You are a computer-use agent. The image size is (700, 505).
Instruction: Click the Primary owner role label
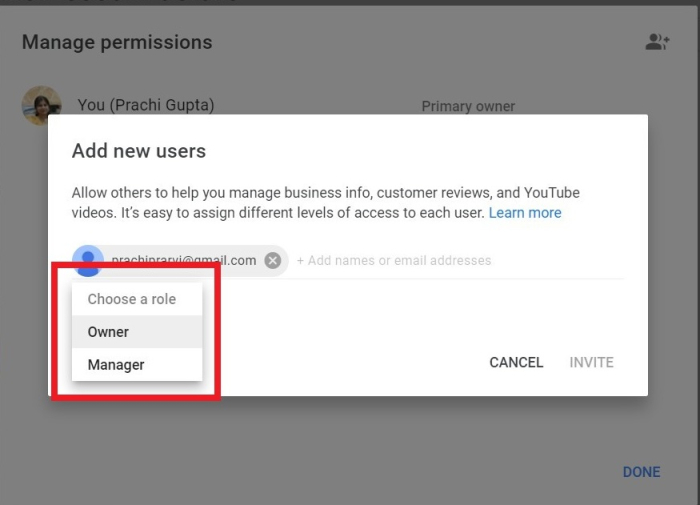[468, 106]
